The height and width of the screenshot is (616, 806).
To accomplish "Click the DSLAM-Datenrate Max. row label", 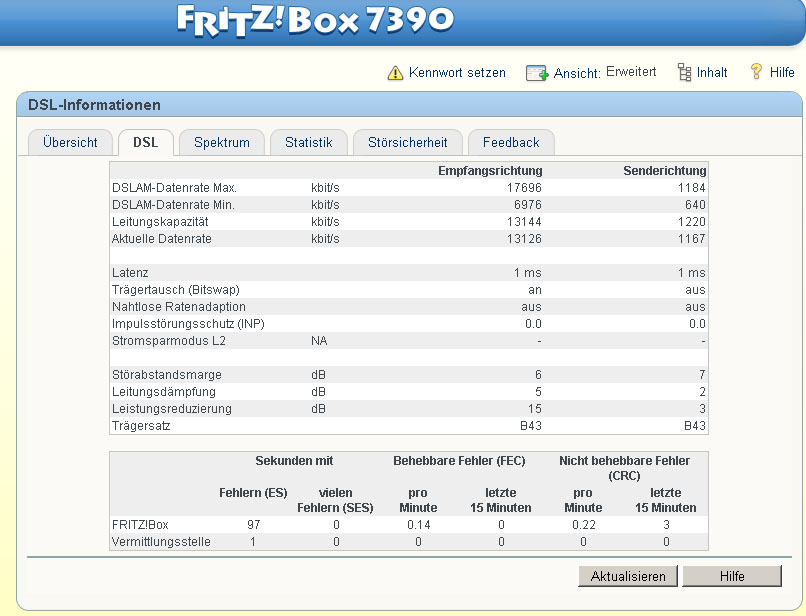I will (x=174, y=188).
